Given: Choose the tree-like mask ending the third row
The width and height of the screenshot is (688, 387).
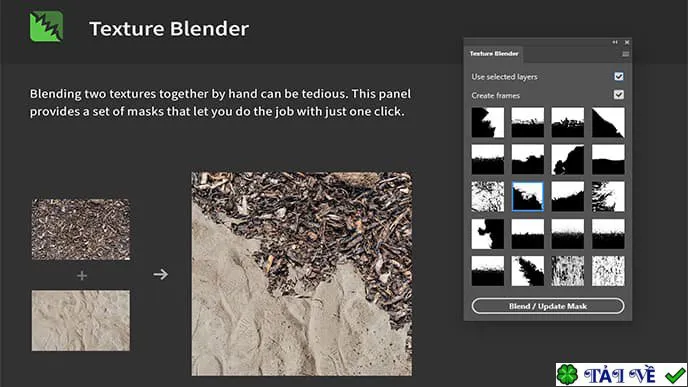Looking at the screenshot, I should [608, 197].
